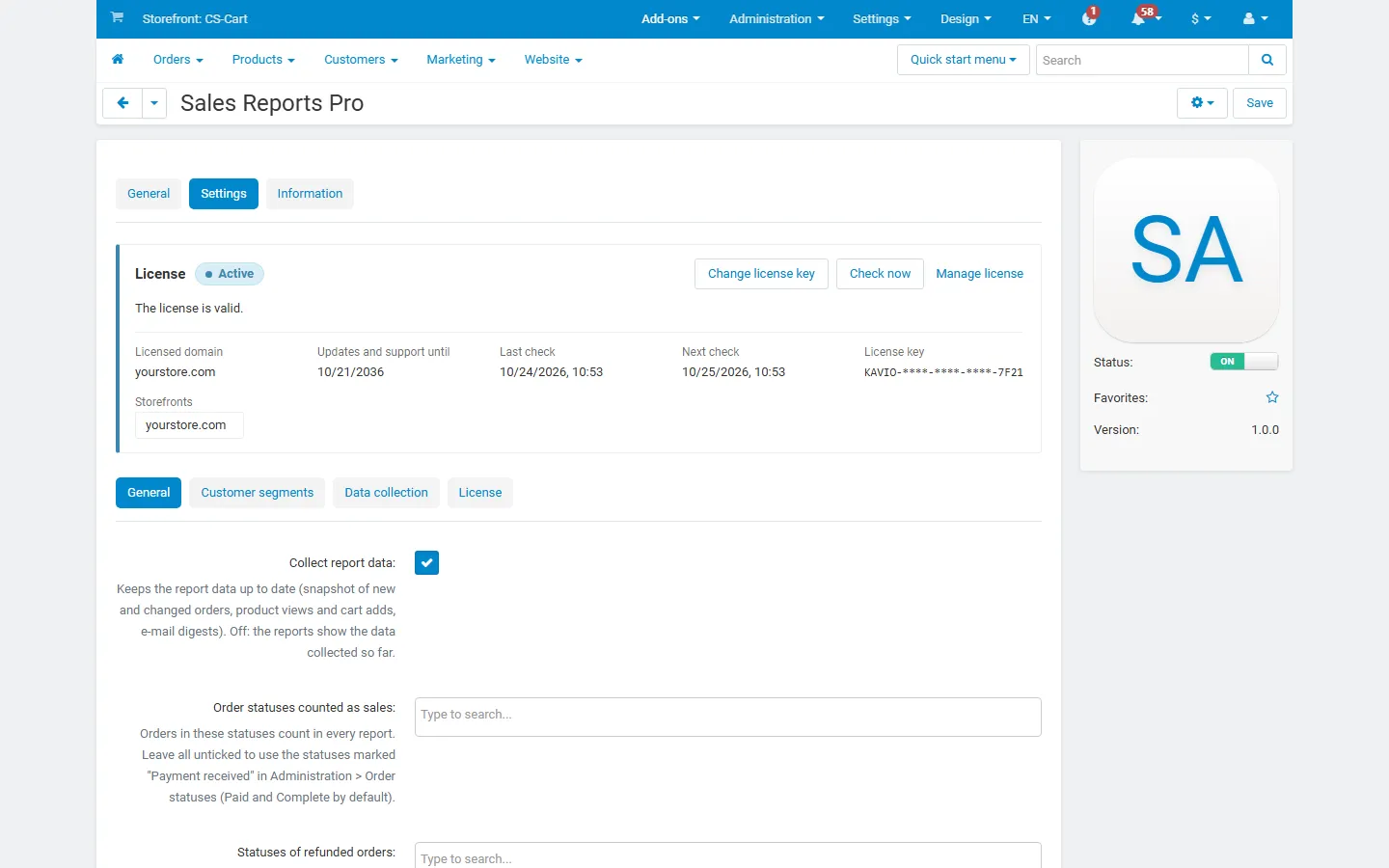Open the user account menu icon
This screenshot has width=1389, height=868.
1255,18
